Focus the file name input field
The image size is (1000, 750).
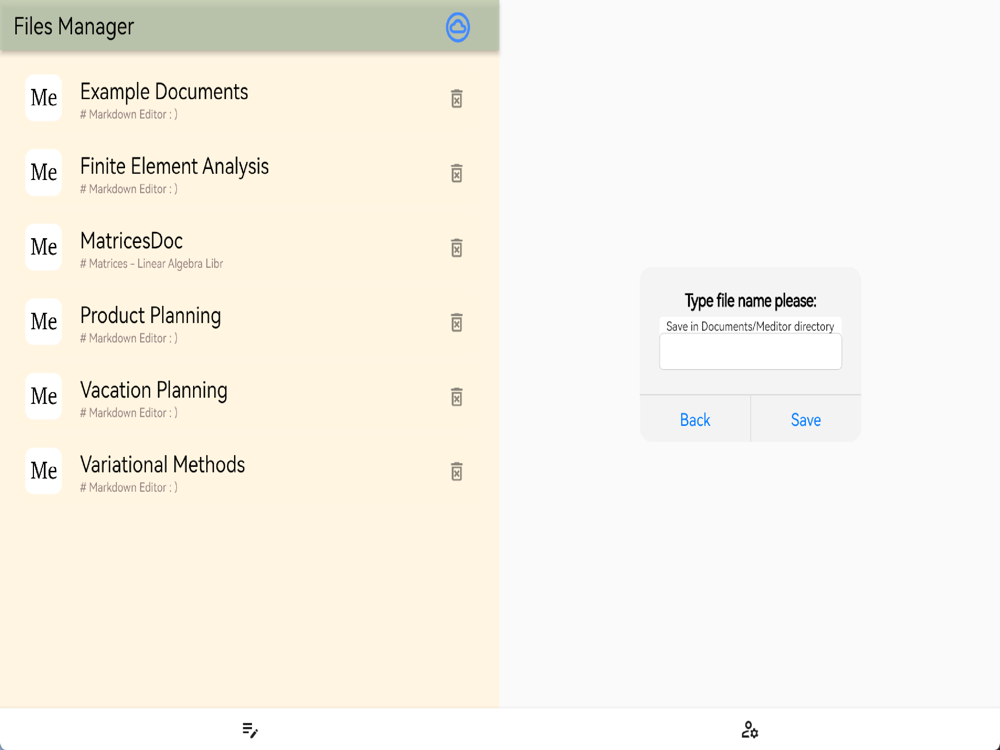[x=751, y=351]
